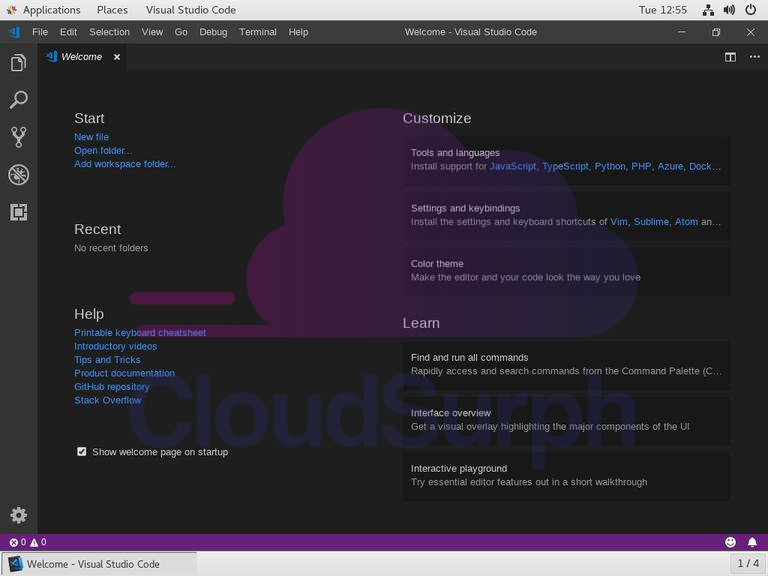Open the system network icon
Screen dimensions: 768x576
[x=708, y=10]
